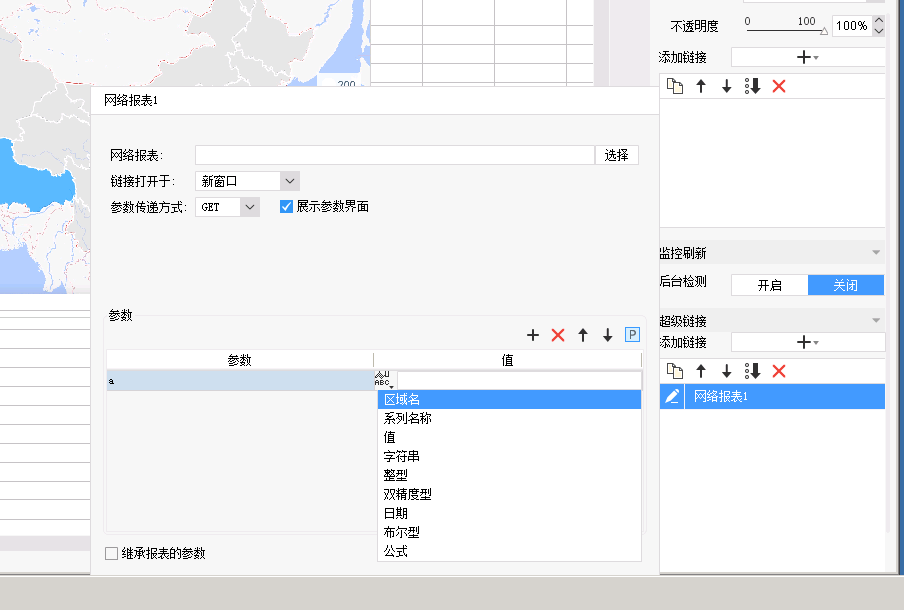The width and height of the screenshot is (904, 610).
Task: Move up arrow in 超级链接 toolbar
Action: point(700,371)
